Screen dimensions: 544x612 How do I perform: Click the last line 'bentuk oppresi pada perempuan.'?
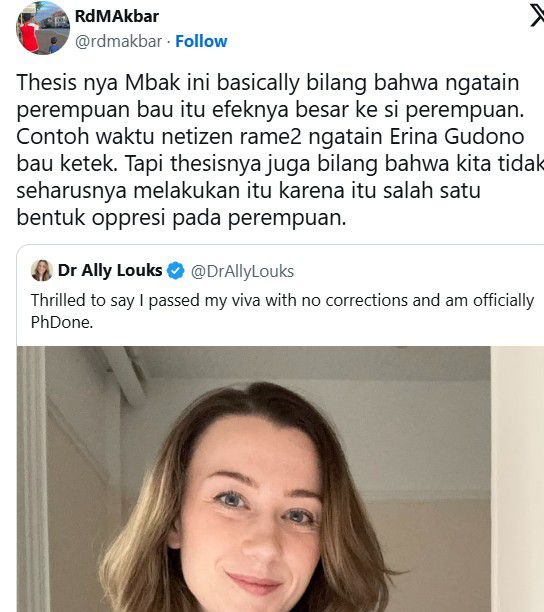pyautogui.click(x=181, y=218)
